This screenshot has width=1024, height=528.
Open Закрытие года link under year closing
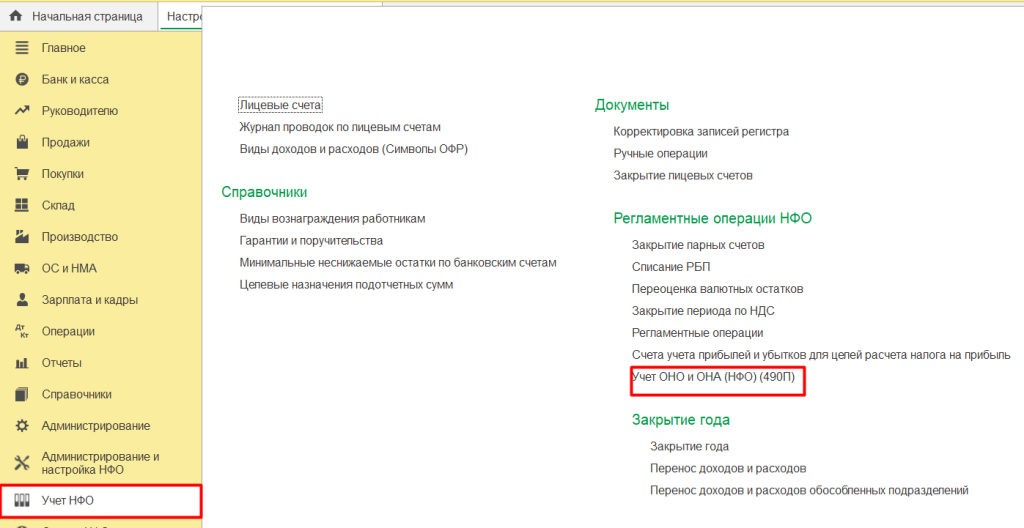689,446
